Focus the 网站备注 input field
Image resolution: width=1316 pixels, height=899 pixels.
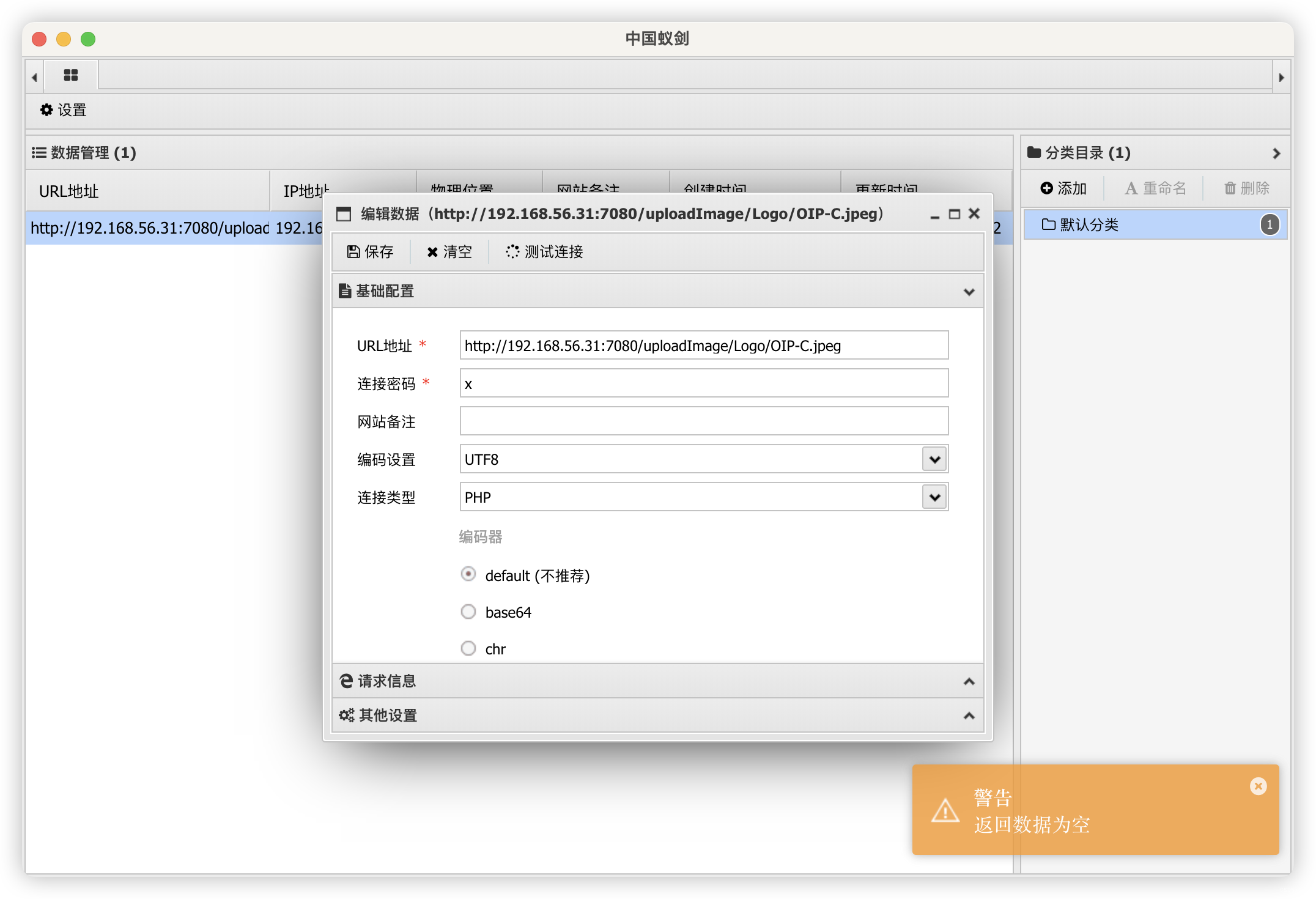coord(704,421)
